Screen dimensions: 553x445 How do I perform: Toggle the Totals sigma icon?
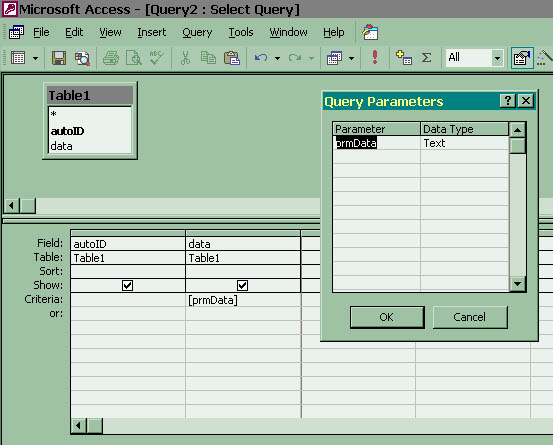coord(426,58)
